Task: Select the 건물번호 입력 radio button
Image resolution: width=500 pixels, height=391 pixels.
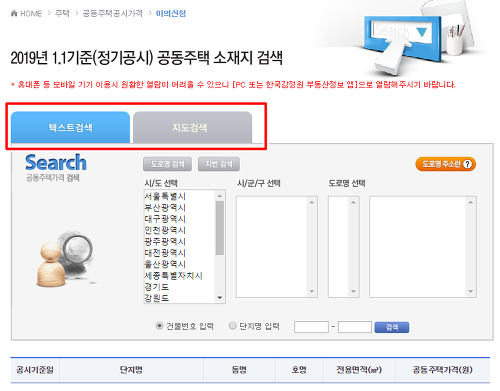Action: [x=160, y=326]
